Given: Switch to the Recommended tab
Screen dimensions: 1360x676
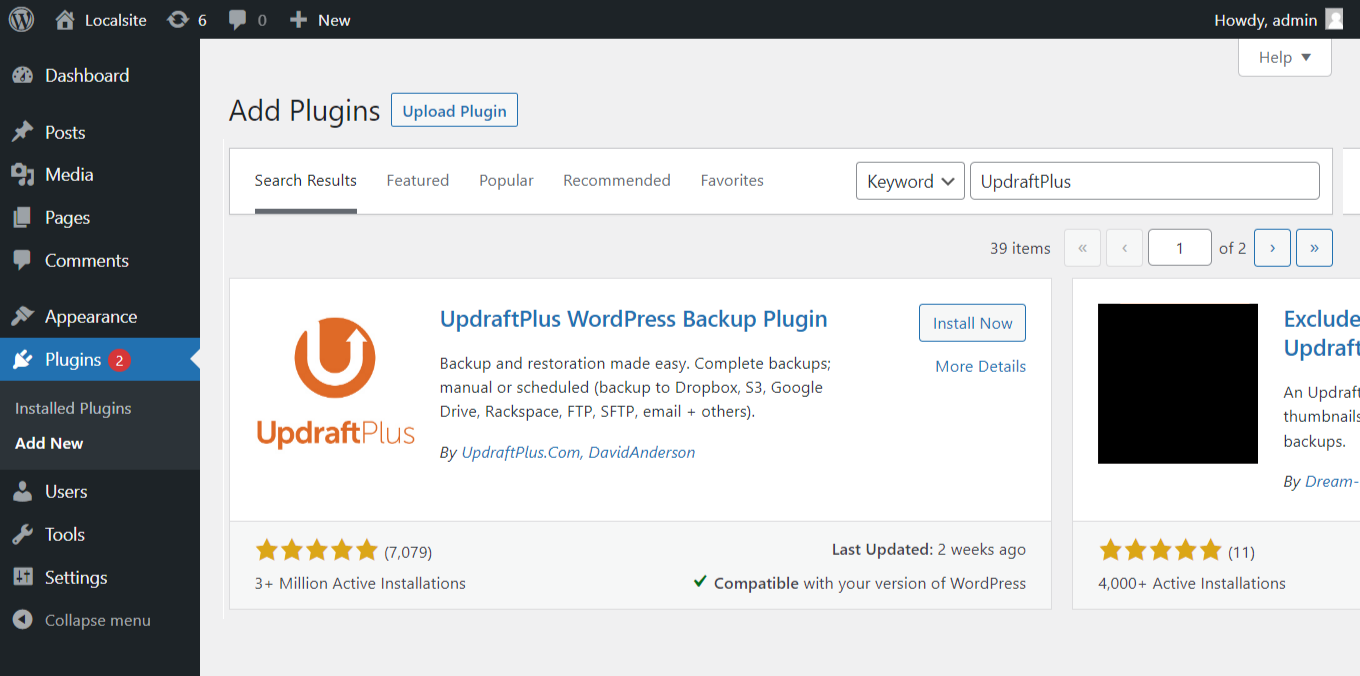Looking at the screenshot, I should (x=617, y=181).
